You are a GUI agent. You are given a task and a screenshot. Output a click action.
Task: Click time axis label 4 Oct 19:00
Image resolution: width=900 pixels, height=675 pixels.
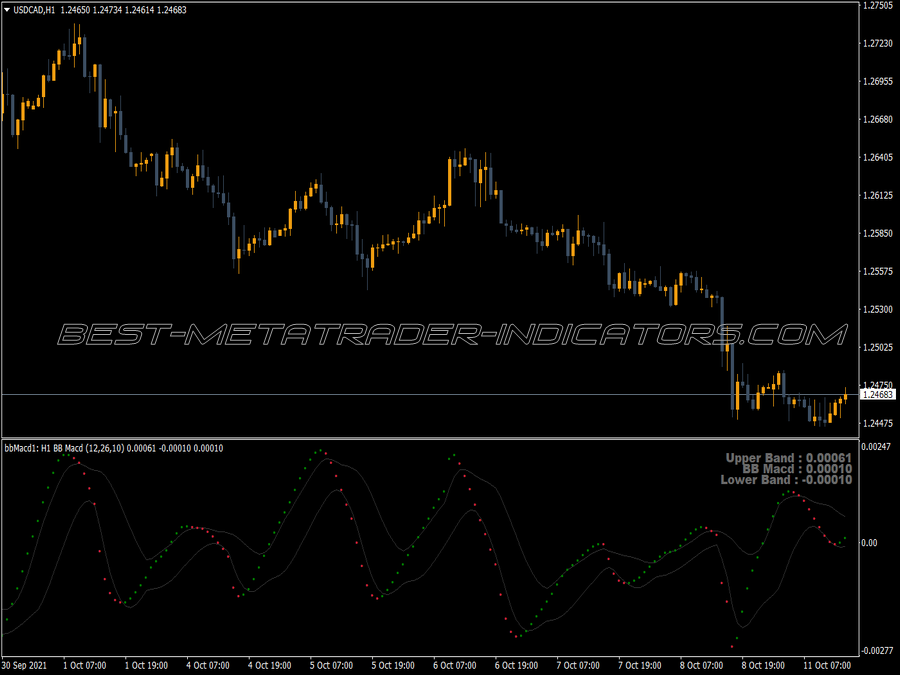pos(270,665)
